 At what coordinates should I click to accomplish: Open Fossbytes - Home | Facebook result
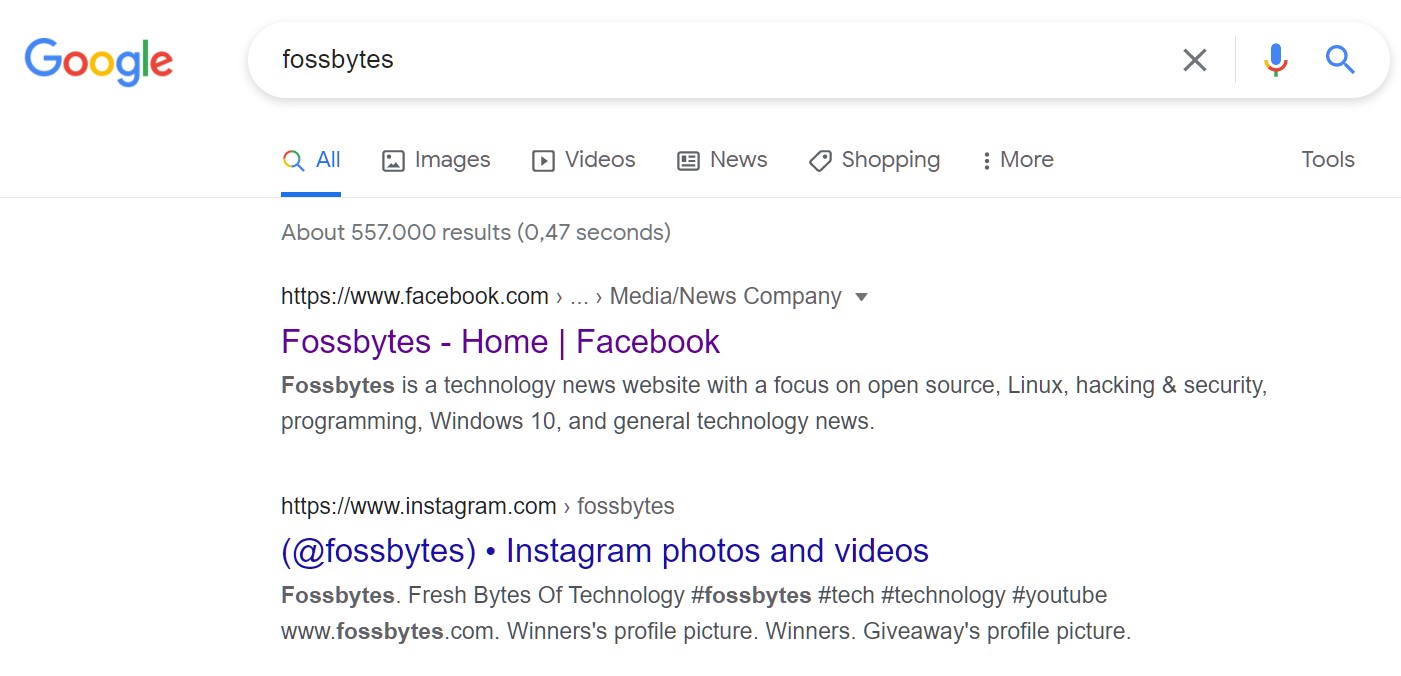[500, 342]
